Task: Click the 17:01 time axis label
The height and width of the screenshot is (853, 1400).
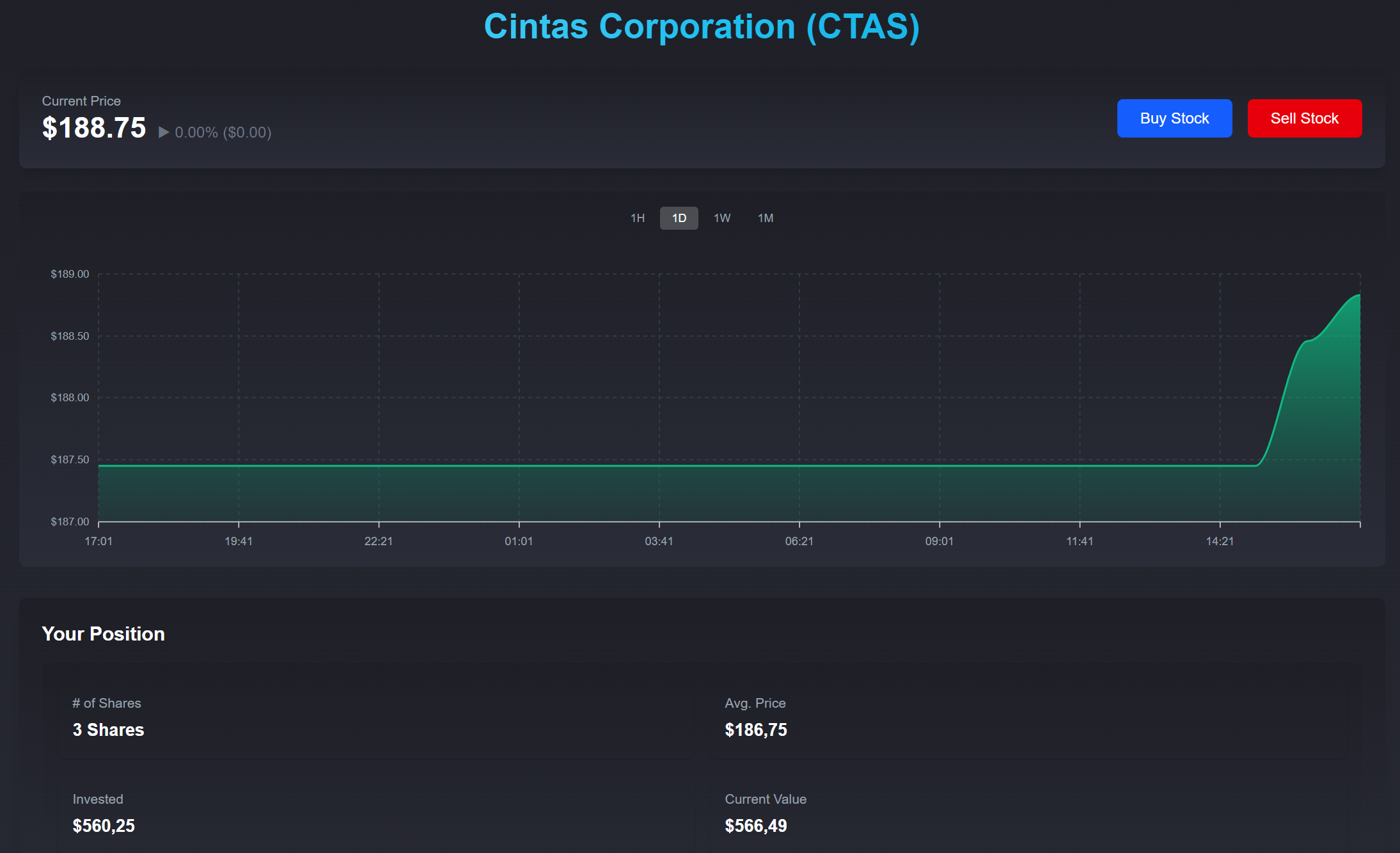Action: [98, 541]
